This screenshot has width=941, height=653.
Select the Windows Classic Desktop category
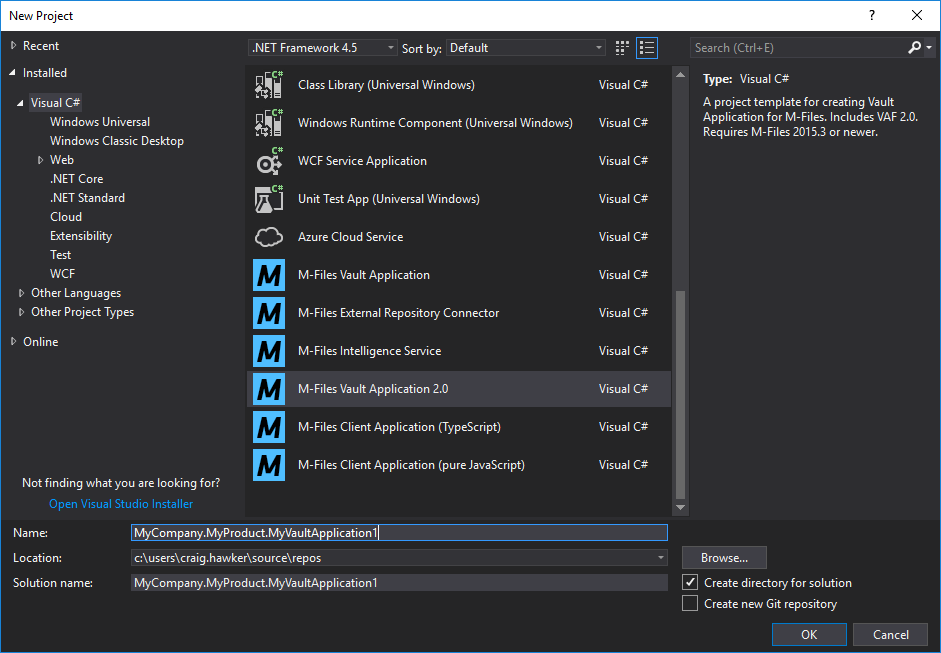click(x=116, y=140)
